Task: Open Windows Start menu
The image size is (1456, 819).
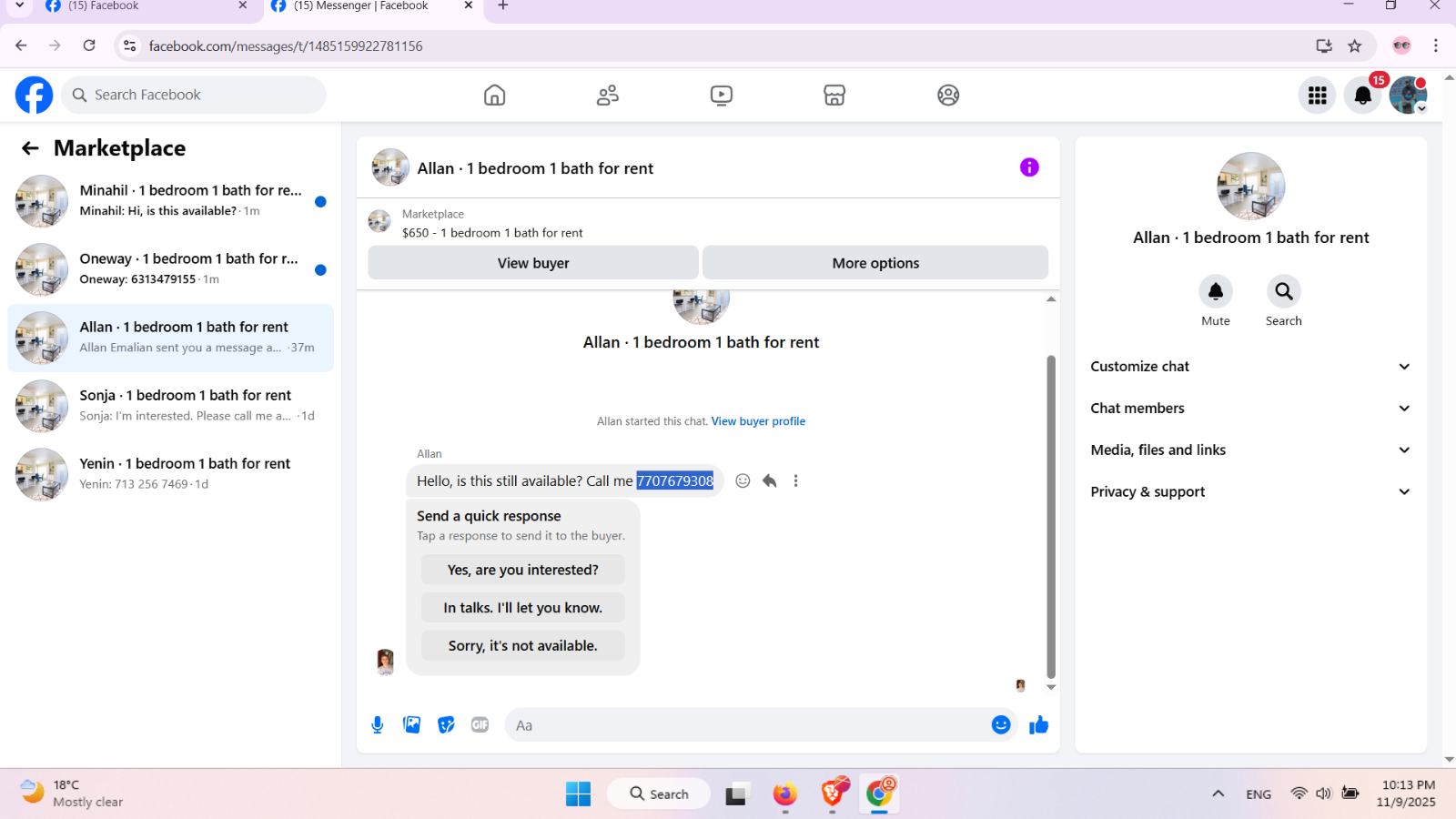Action: pos(578,794)
